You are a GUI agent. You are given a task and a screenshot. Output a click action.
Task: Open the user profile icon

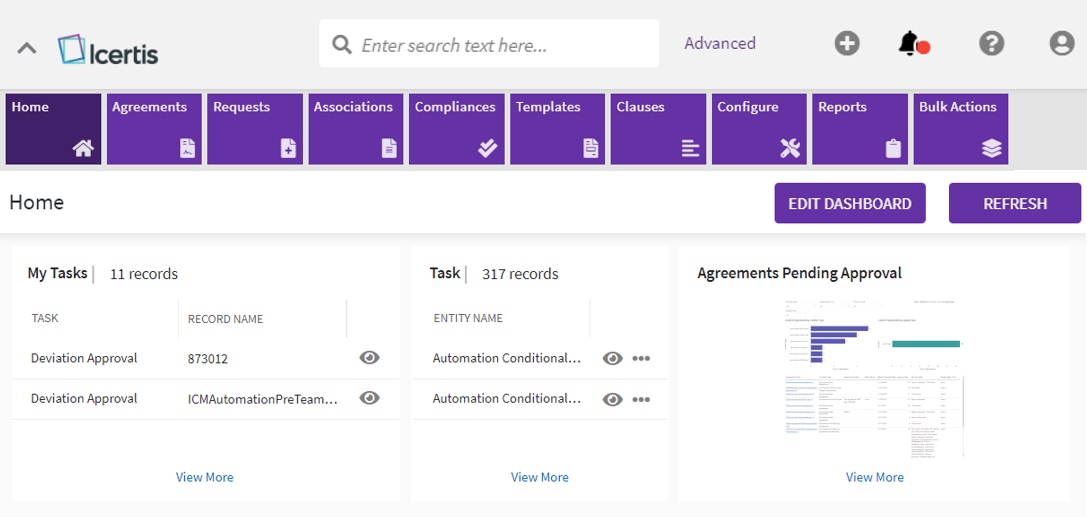pos(1061,44)
